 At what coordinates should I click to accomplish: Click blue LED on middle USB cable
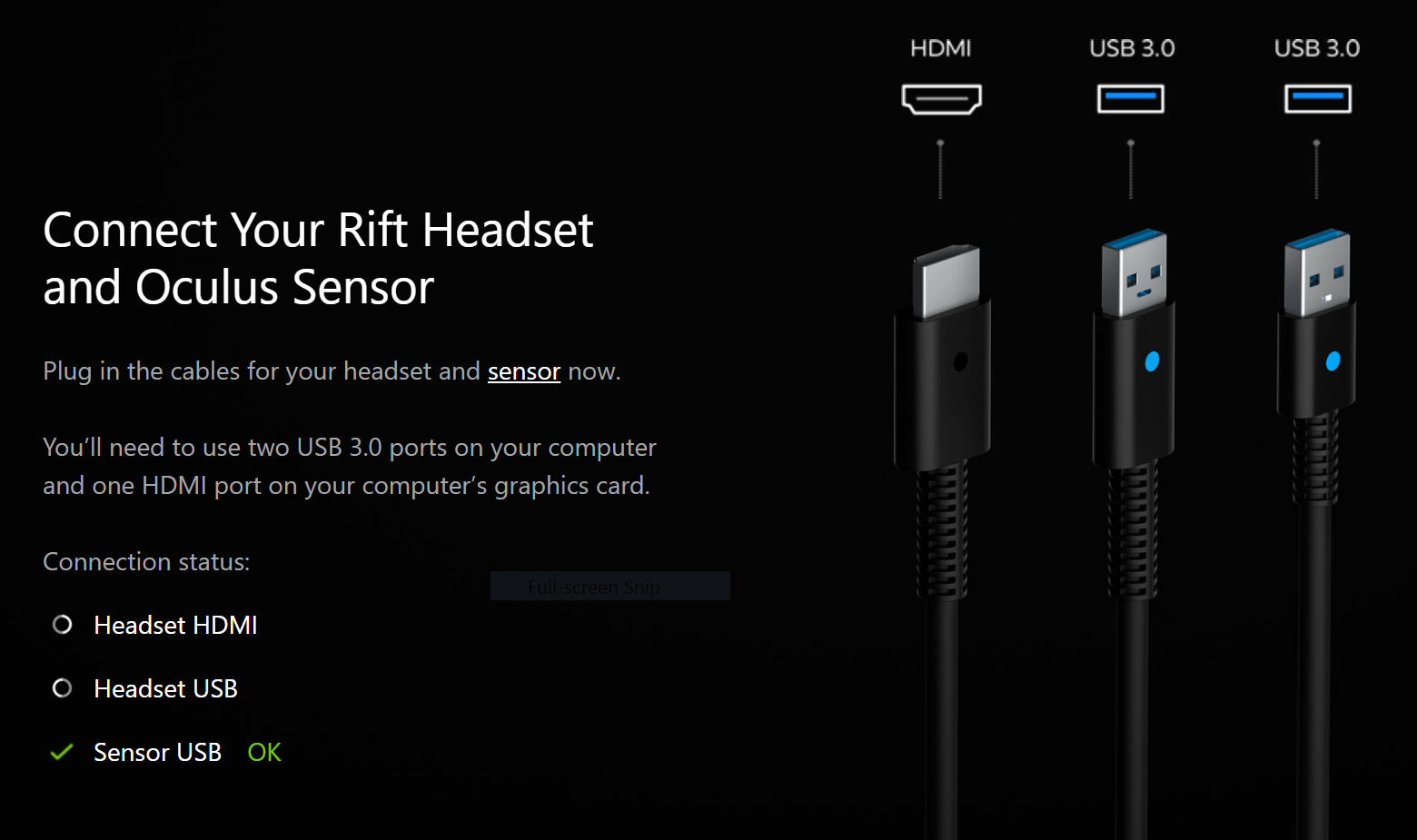point(1152,361)
